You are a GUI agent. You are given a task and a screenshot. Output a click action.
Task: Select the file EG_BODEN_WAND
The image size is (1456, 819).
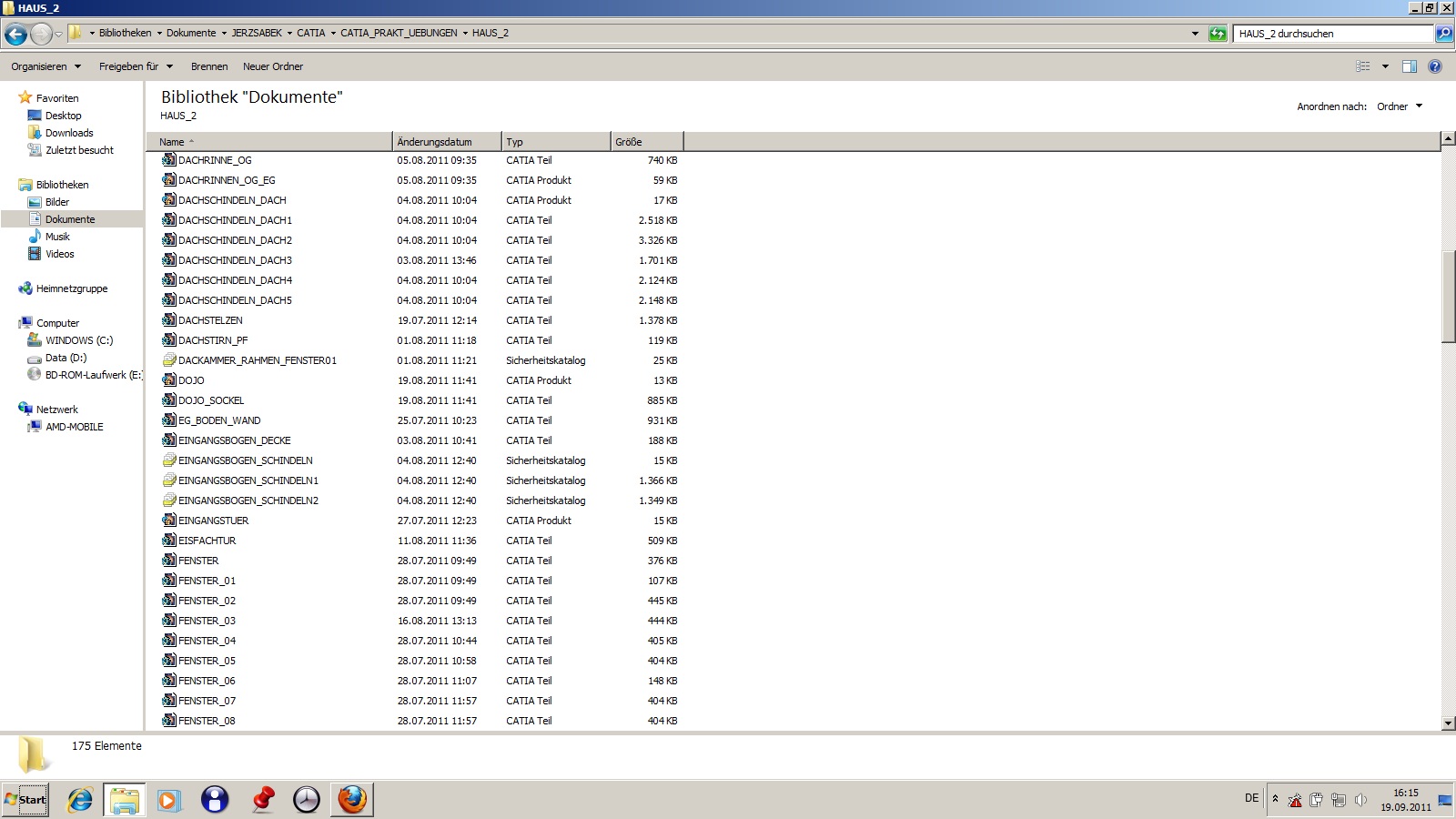pyautogui.click(x=219, y=420)
